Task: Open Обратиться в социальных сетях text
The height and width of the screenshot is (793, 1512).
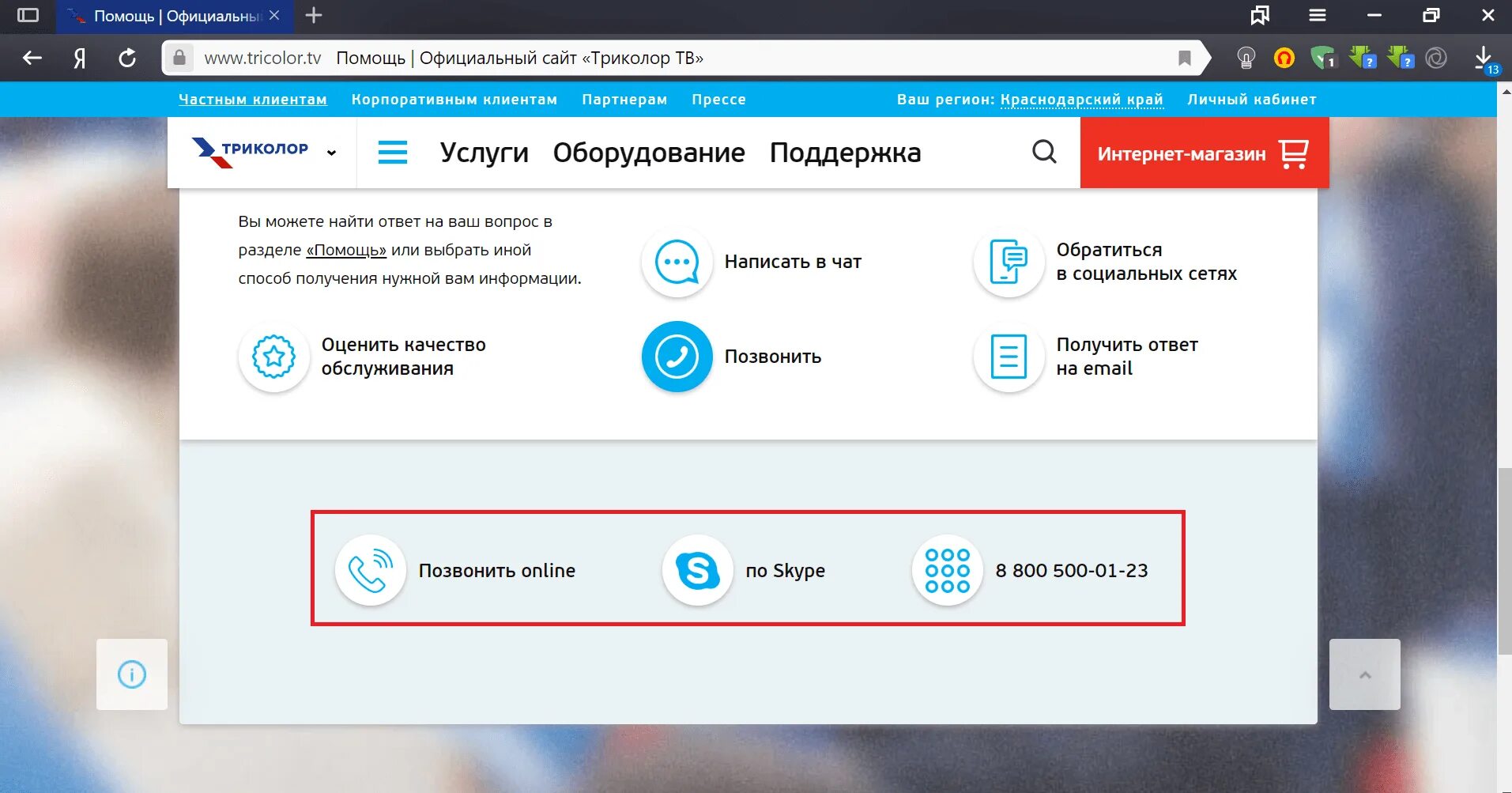Action: (1147, 262)
